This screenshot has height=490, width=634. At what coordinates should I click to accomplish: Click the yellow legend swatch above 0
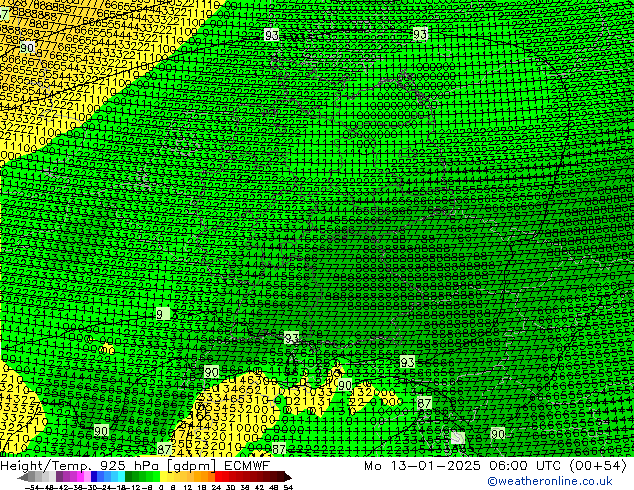pos(163,477)
